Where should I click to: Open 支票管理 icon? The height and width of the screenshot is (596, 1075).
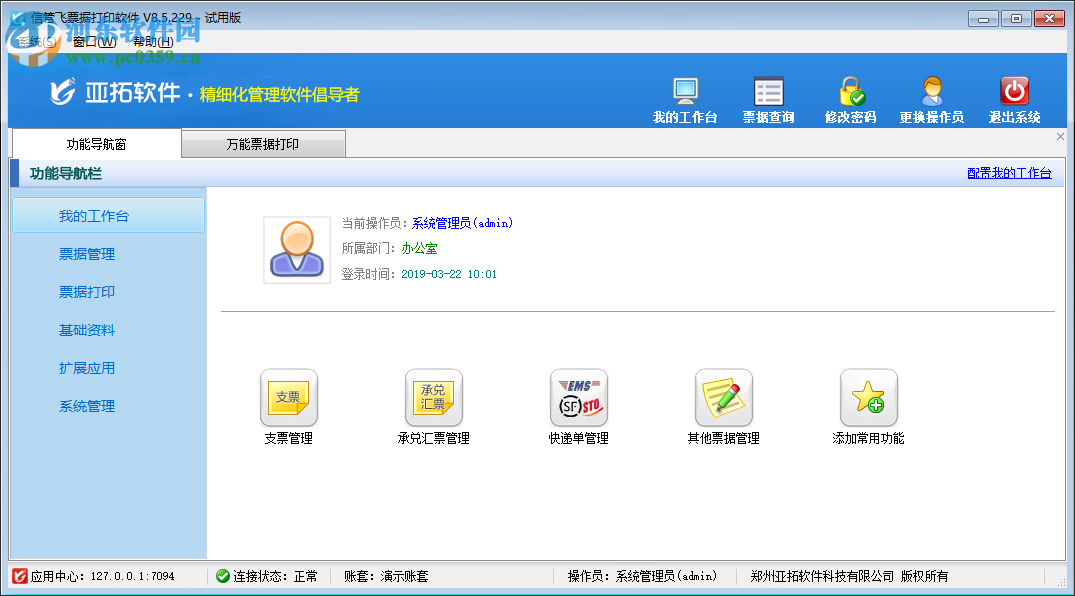point(289,398)
